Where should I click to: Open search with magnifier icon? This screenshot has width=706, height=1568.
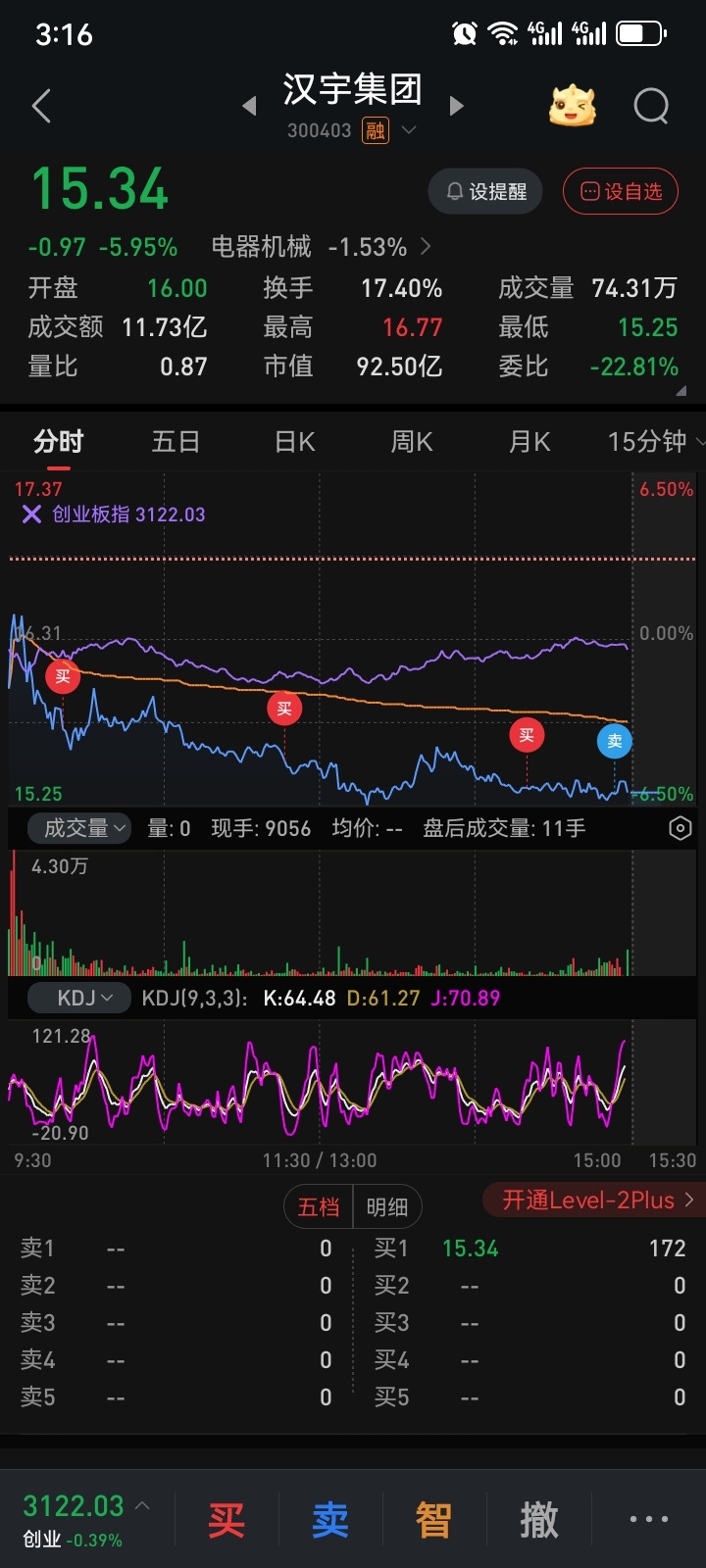pyautogui.click(x=651, y=106)
